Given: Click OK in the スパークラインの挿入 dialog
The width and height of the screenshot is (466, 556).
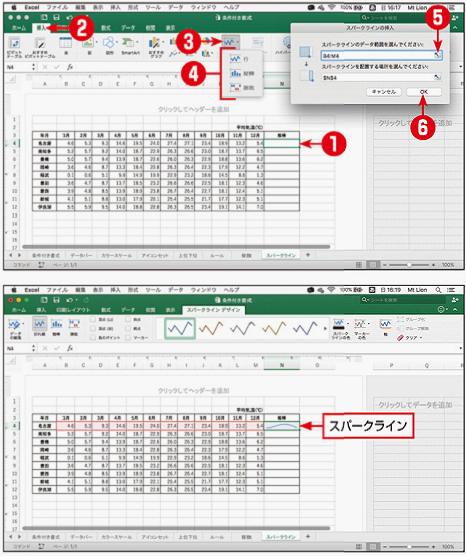Looking at the screenshot, I should point(424,92).
